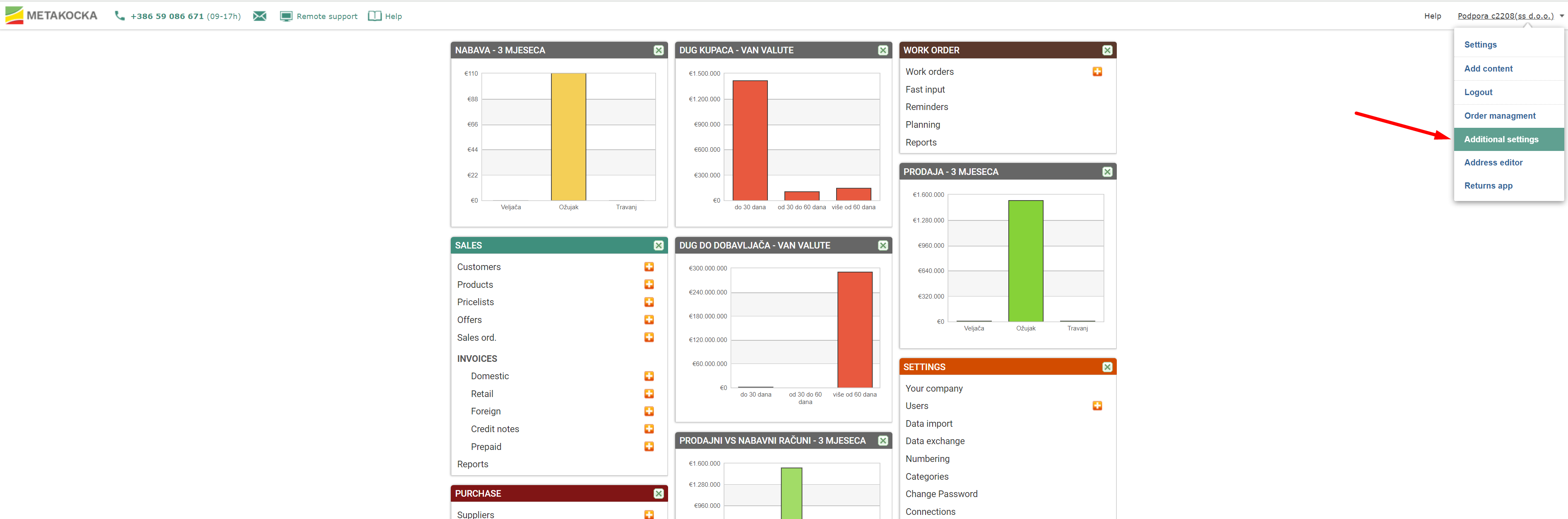
Task: Click yellow Ožujak bar in Nabava chart
Action: [568, 137]
